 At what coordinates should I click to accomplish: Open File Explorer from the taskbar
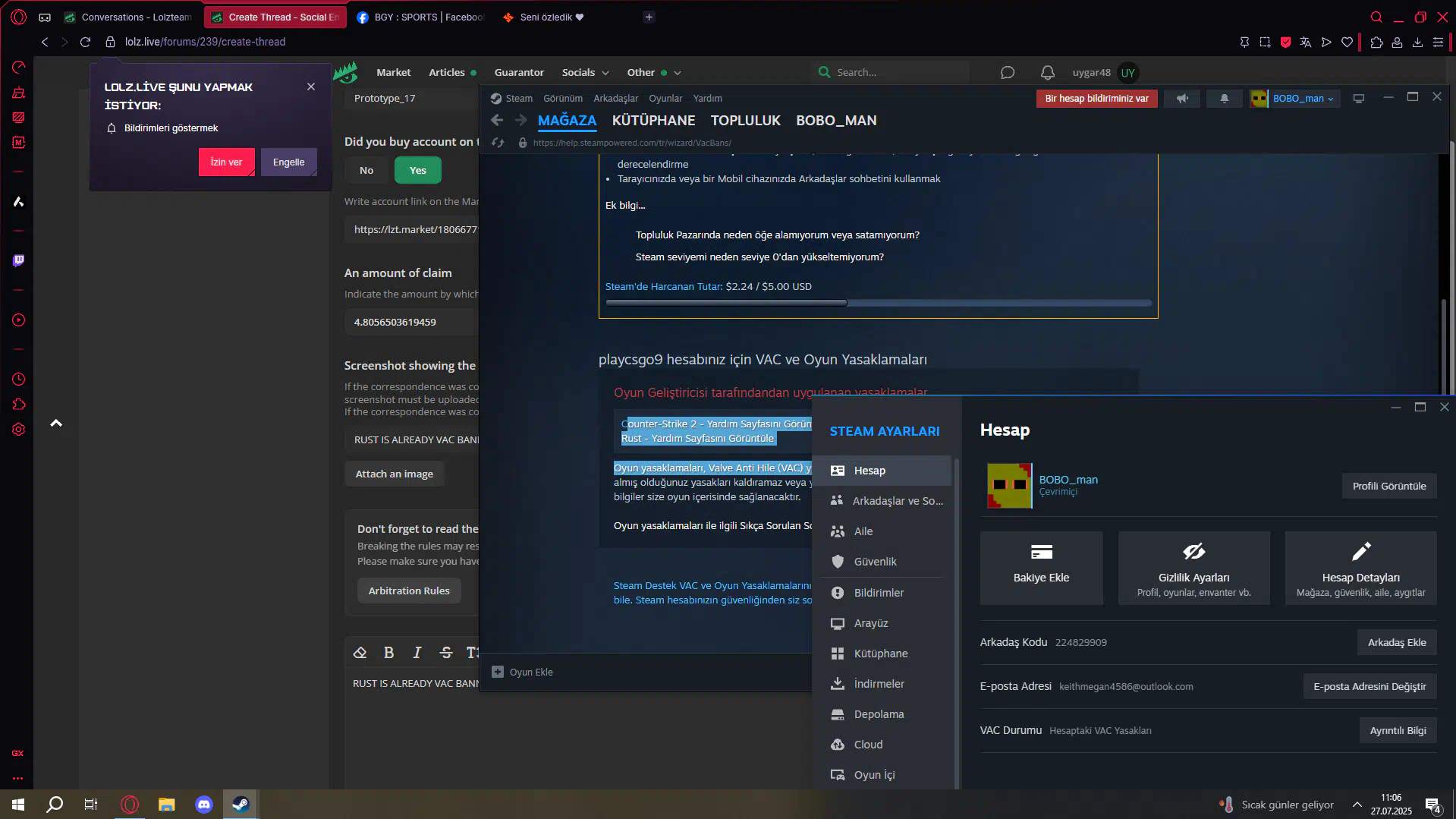[x=166, y=805]
